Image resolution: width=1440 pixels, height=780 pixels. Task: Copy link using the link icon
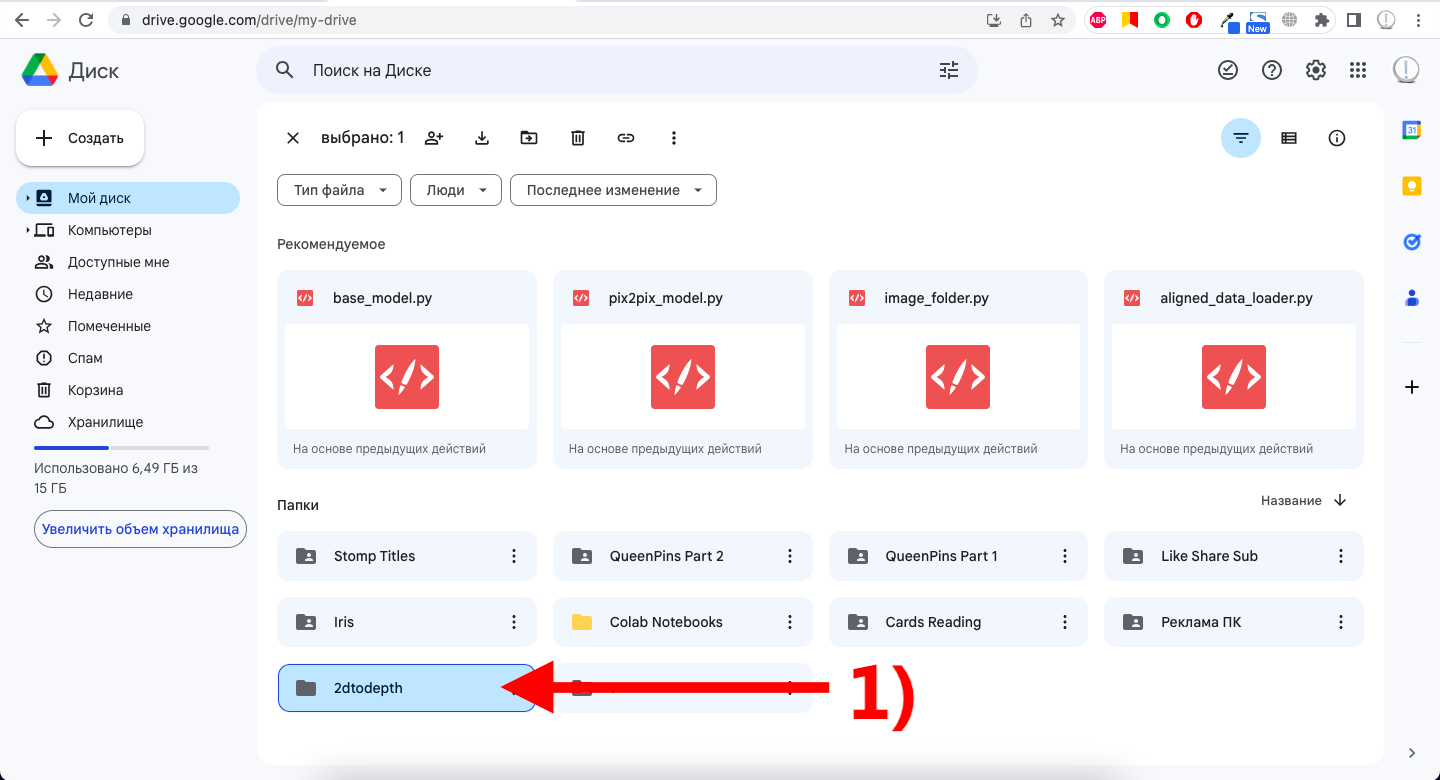click(x=625, y=138)
